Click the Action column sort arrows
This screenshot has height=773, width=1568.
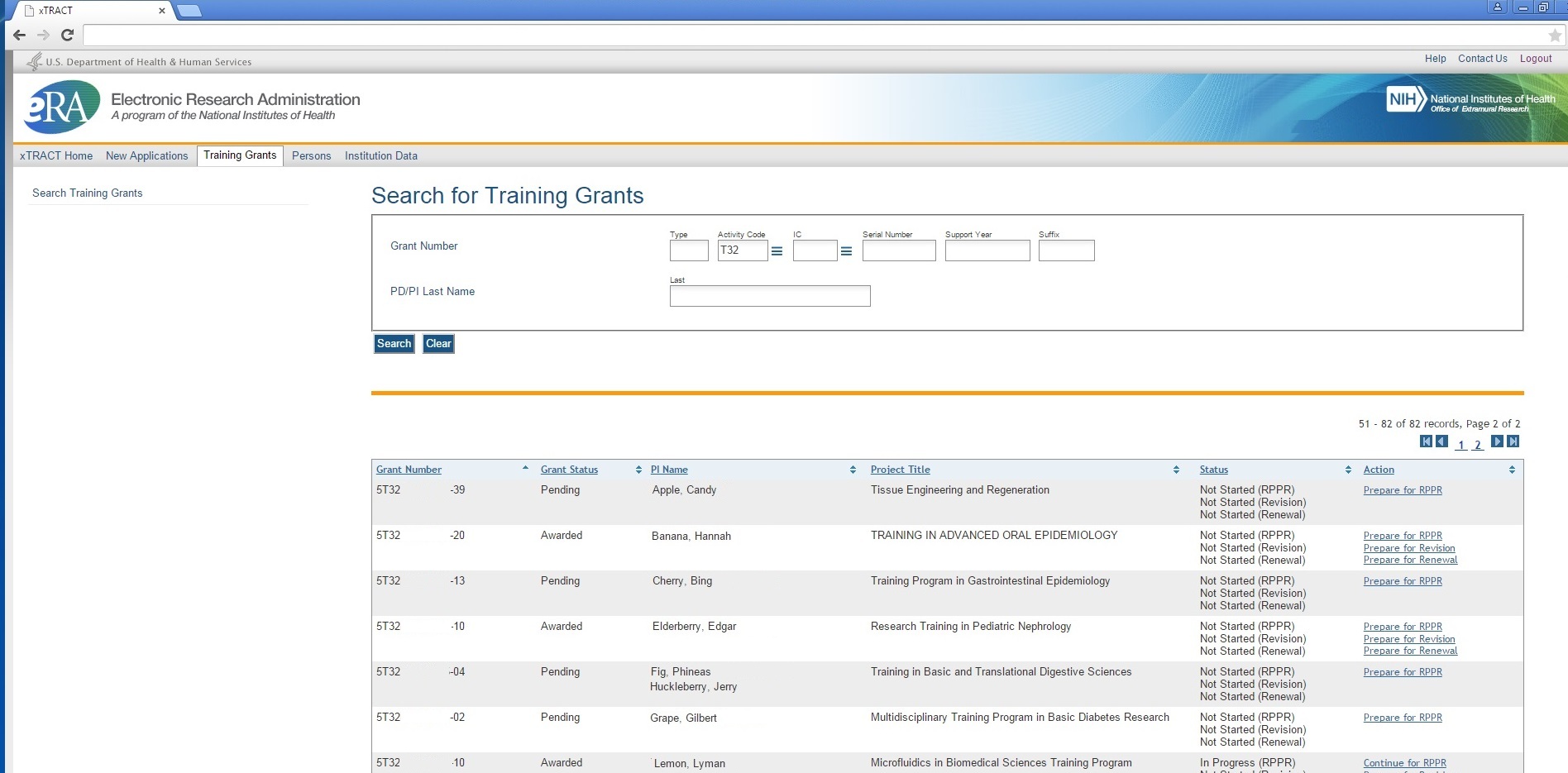[x=1512, y=470]
